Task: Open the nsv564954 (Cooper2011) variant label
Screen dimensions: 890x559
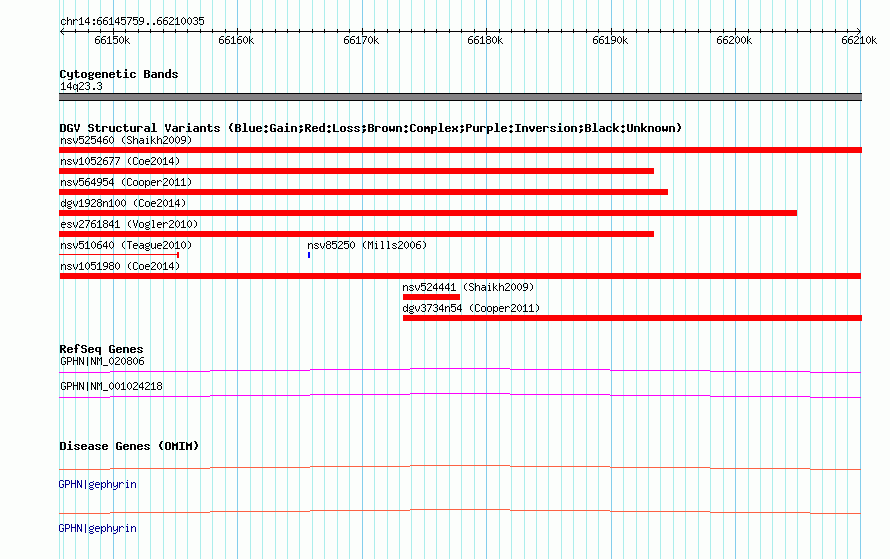Action: click(x=126, y=182)
